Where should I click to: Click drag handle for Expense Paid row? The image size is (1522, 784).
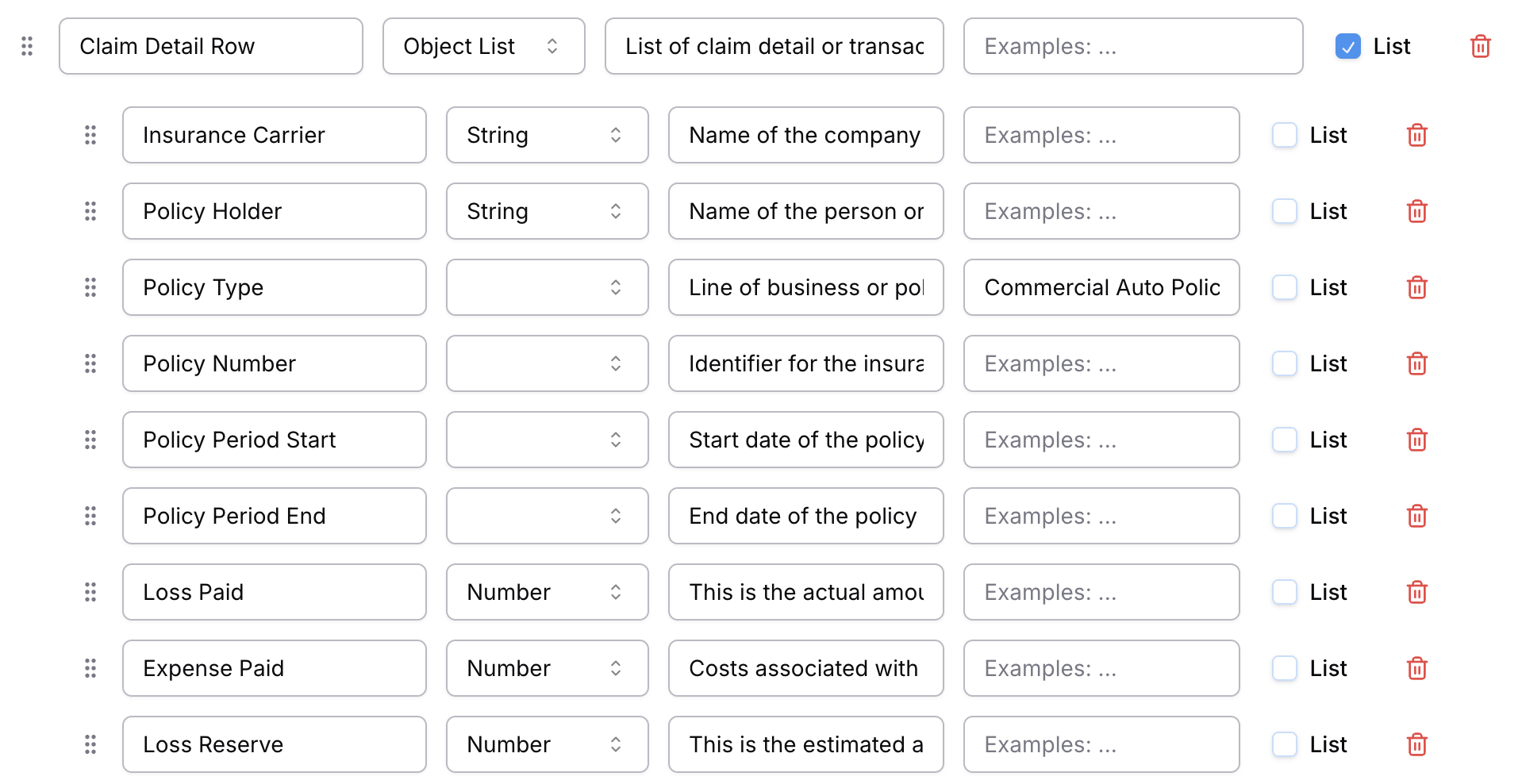(x=90, y=668)
